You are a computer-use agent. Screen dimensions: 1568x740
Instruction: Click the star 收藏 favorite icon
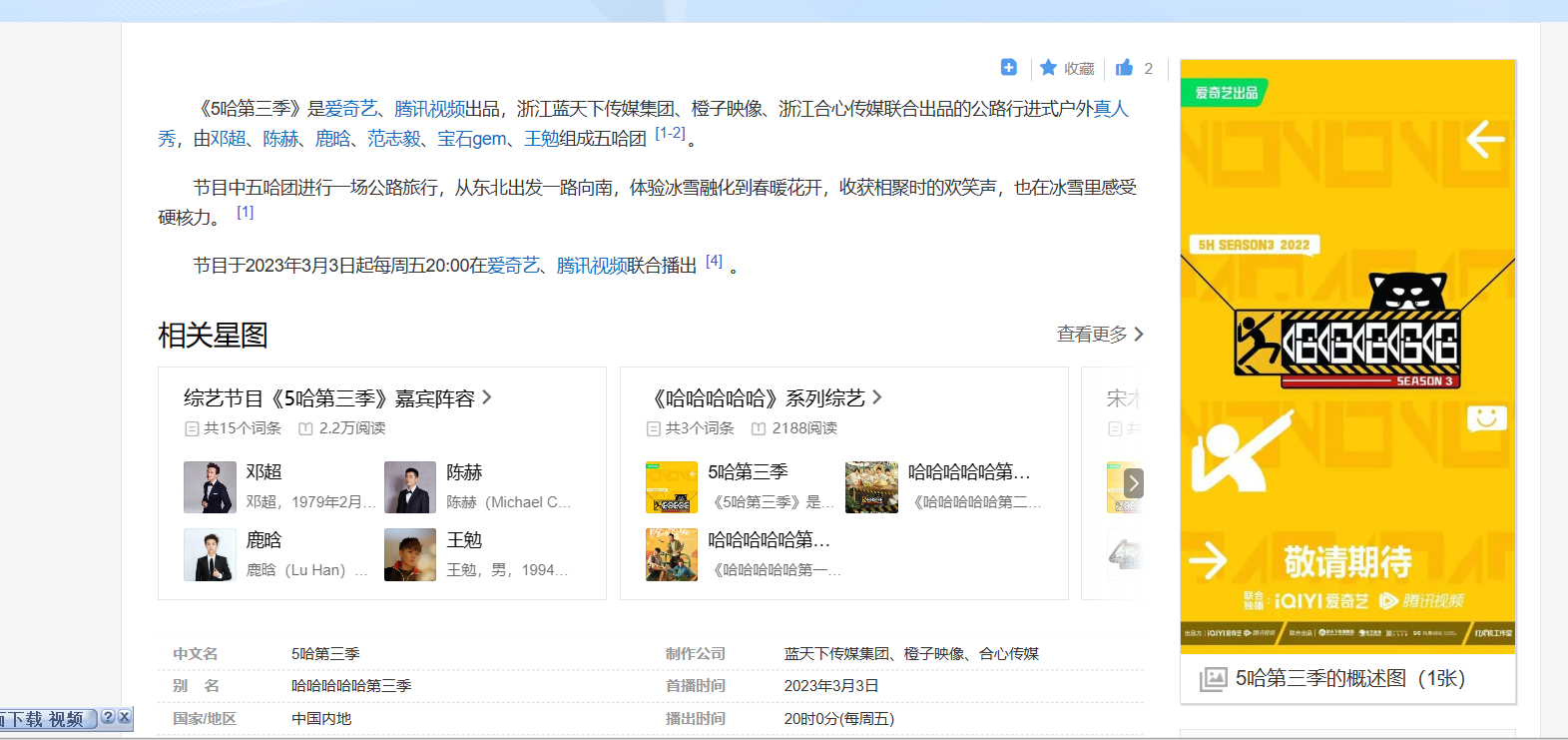(x=1048, y=67)
